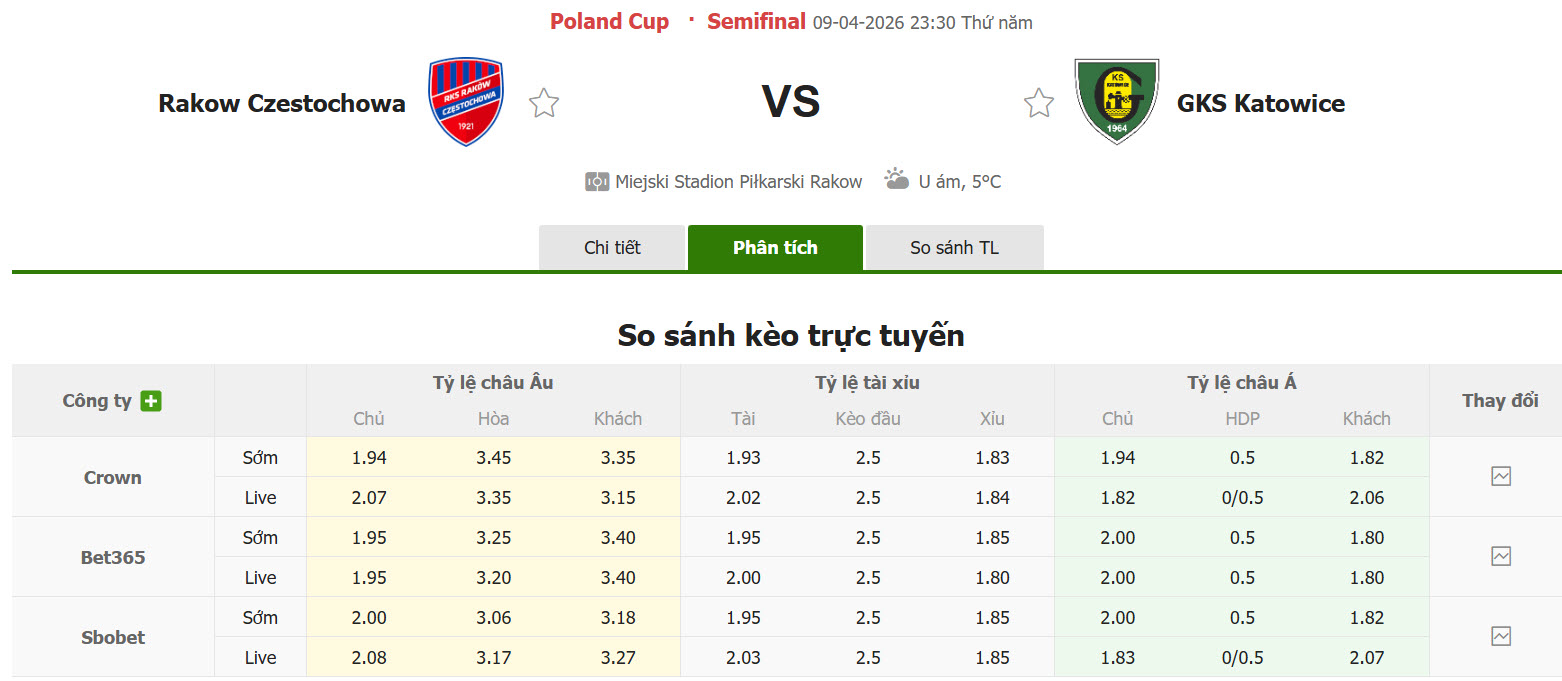Click the Rakow Czestochowa club crest logo
This screenshot has height=681, width=1562.
tap(464, 100)
